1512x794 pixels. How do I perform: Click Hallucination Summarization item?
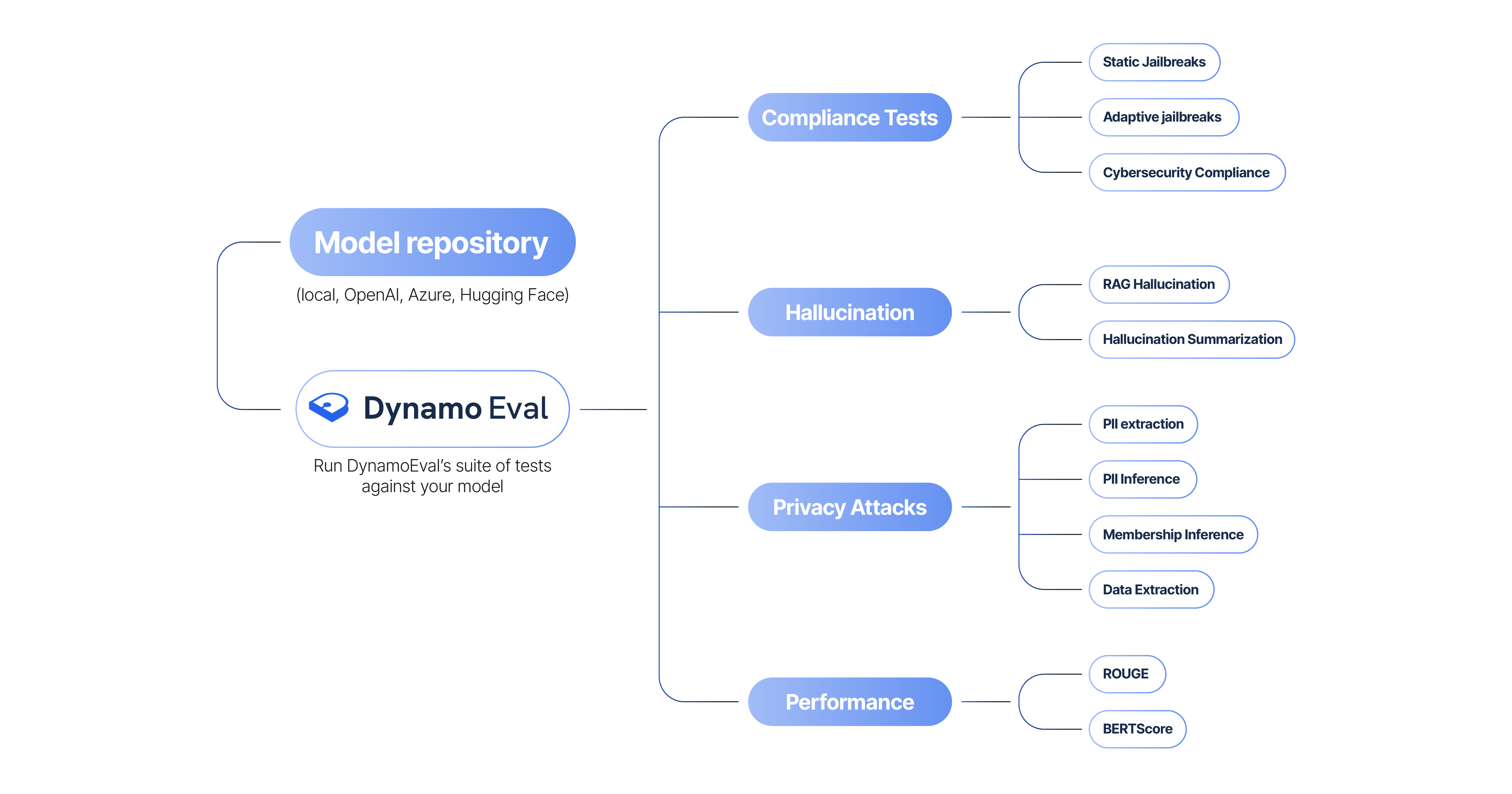pos(1191,339)
